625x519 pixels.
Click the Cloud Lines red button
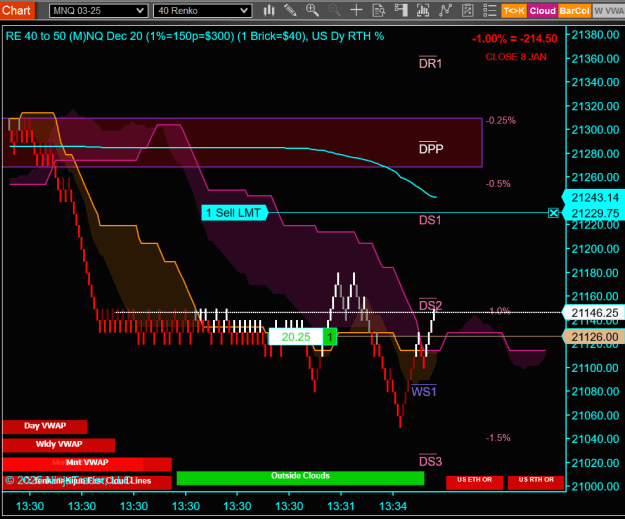click(87, 482)
